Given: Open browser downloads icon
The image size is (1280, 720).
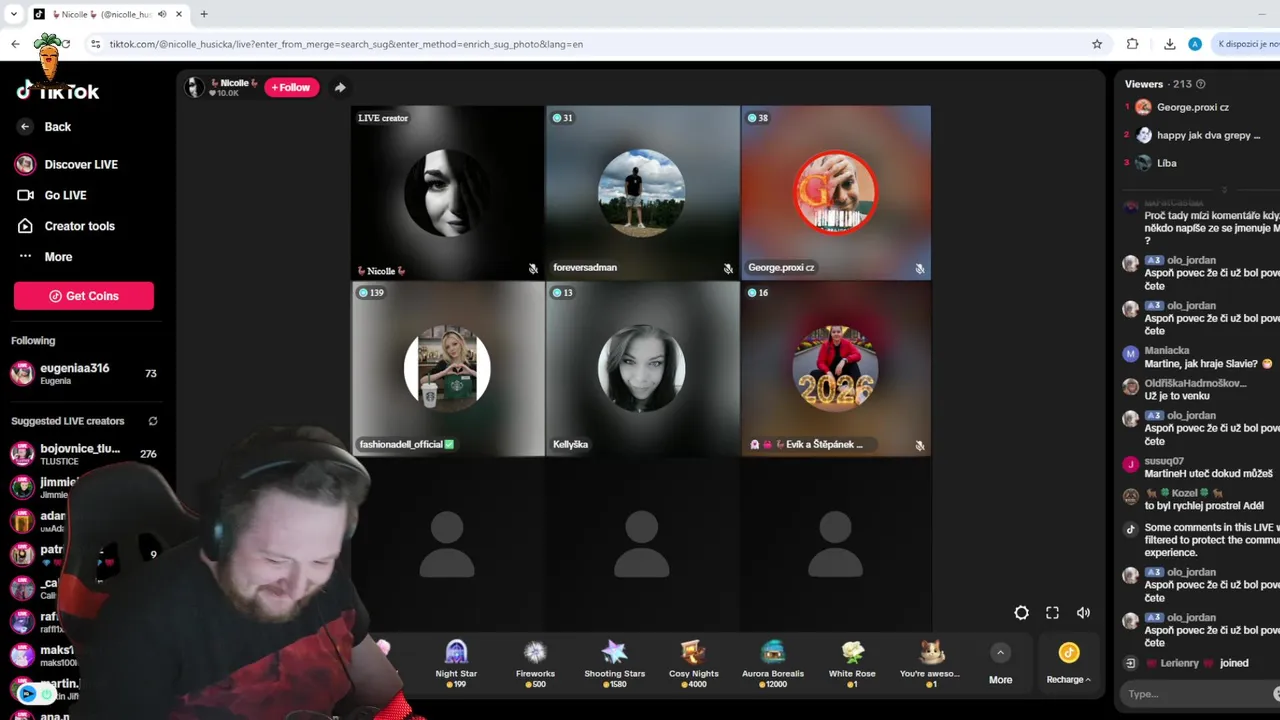Looking at the screenshot, I should click(x=1169, y=44).
